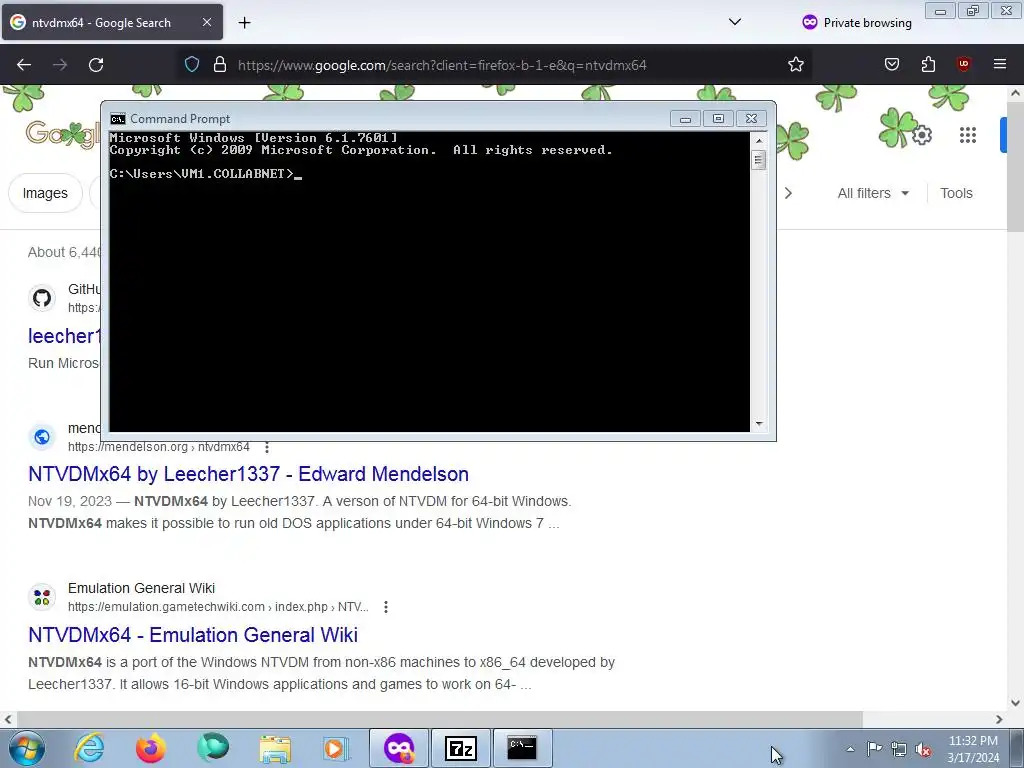Open Windows Media Player from the taskbar

pyautogui.click(x=336, y=748)
